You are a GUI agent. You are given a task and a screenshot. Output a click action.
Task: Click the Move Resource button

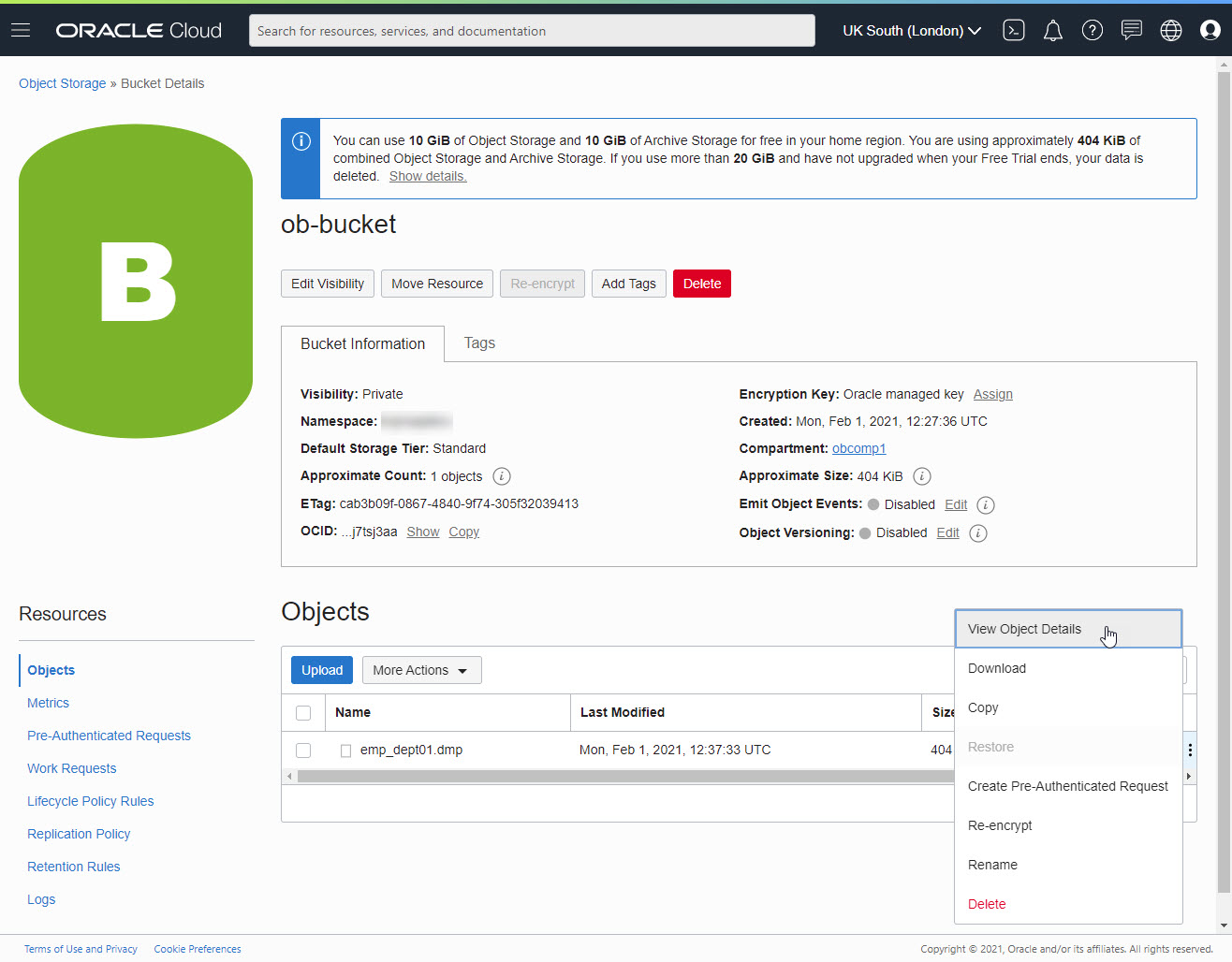(437, 284)
